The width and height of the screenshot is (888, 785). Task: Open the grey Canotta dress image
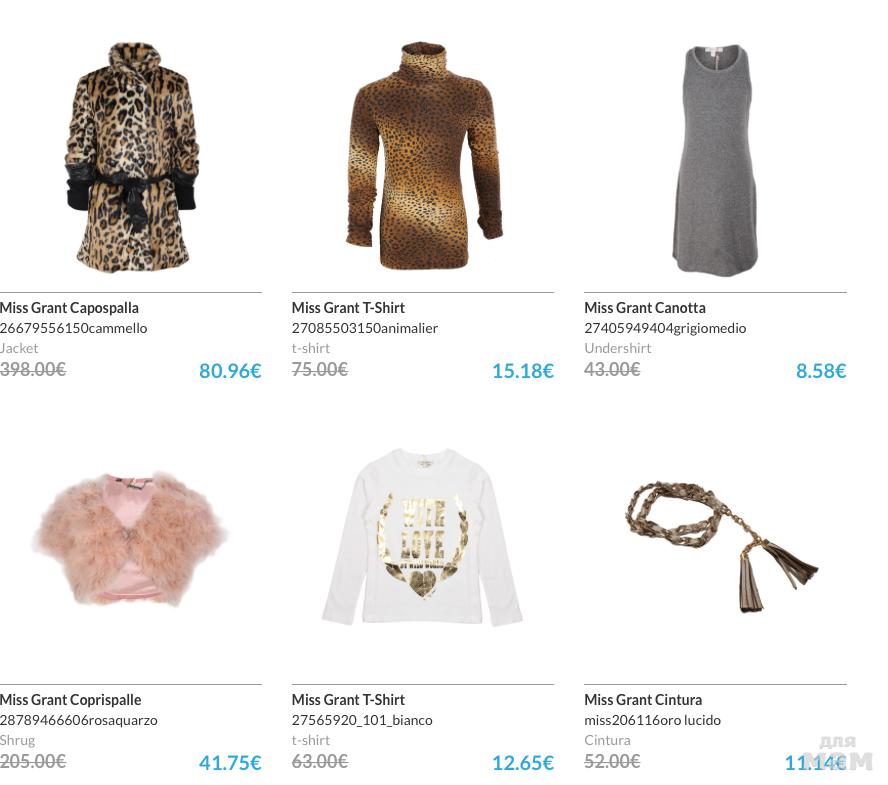(x=715, y=160)
